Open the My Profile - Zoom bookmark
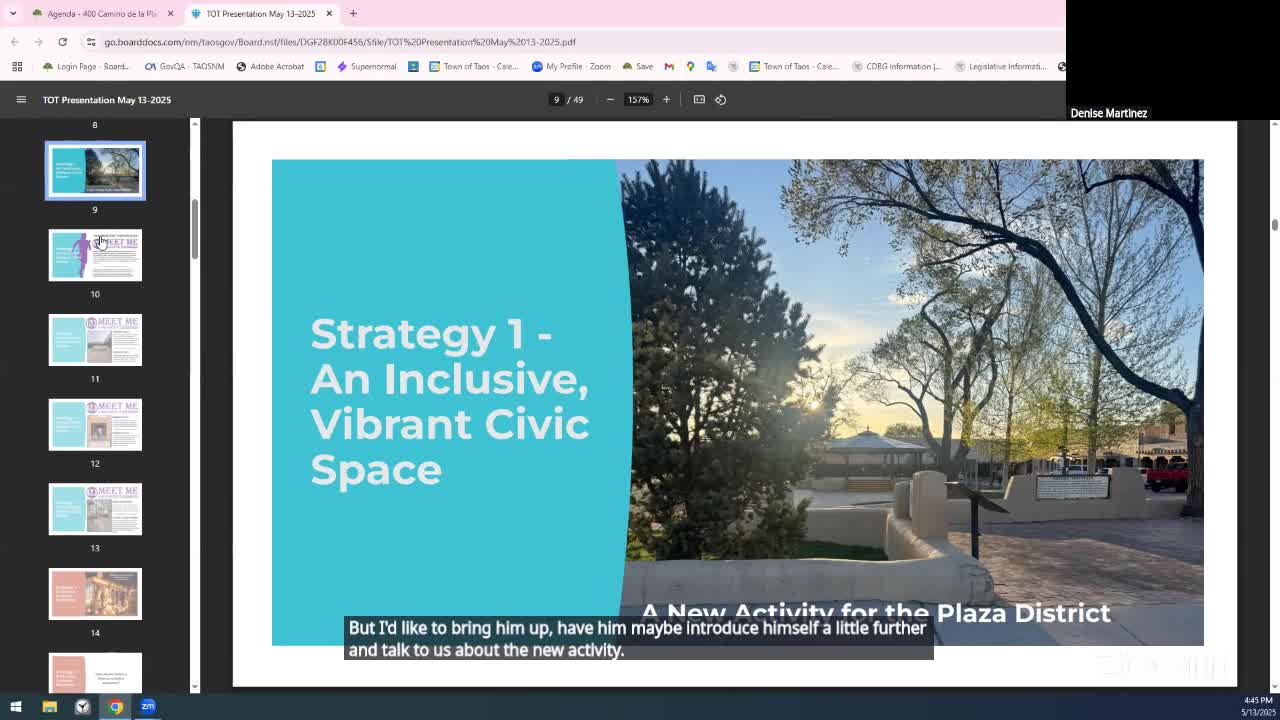The height and width of the screenshot is (720, 1280). [571, 66]
